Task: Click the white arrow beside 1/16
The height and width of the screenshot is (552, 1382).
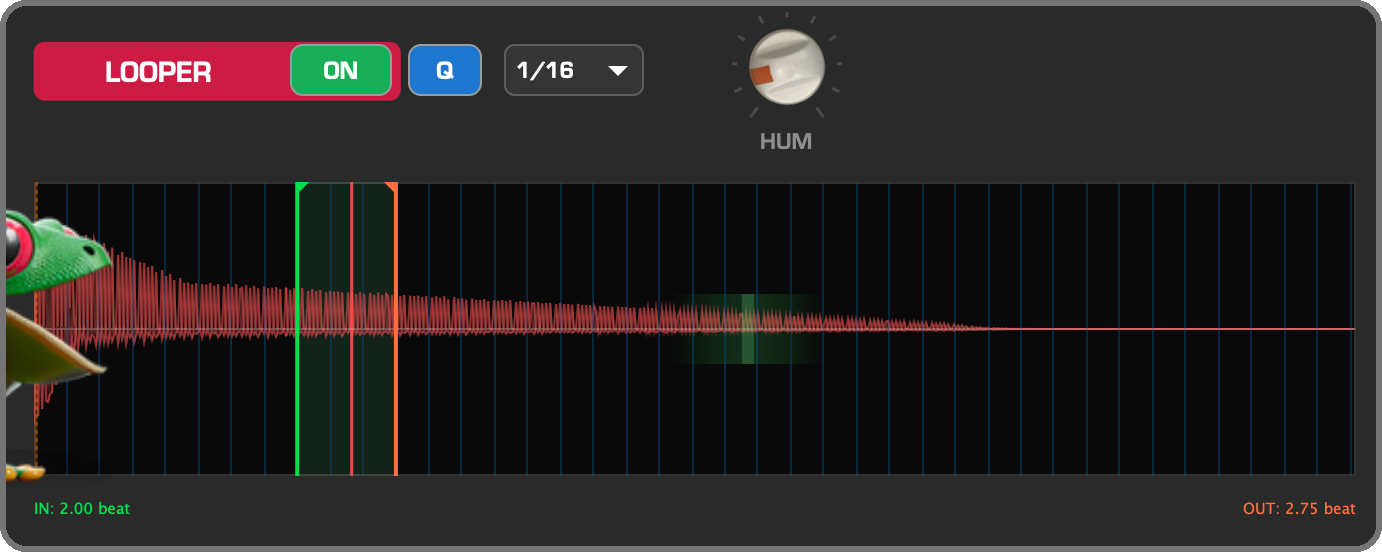Action: [618, 71]
